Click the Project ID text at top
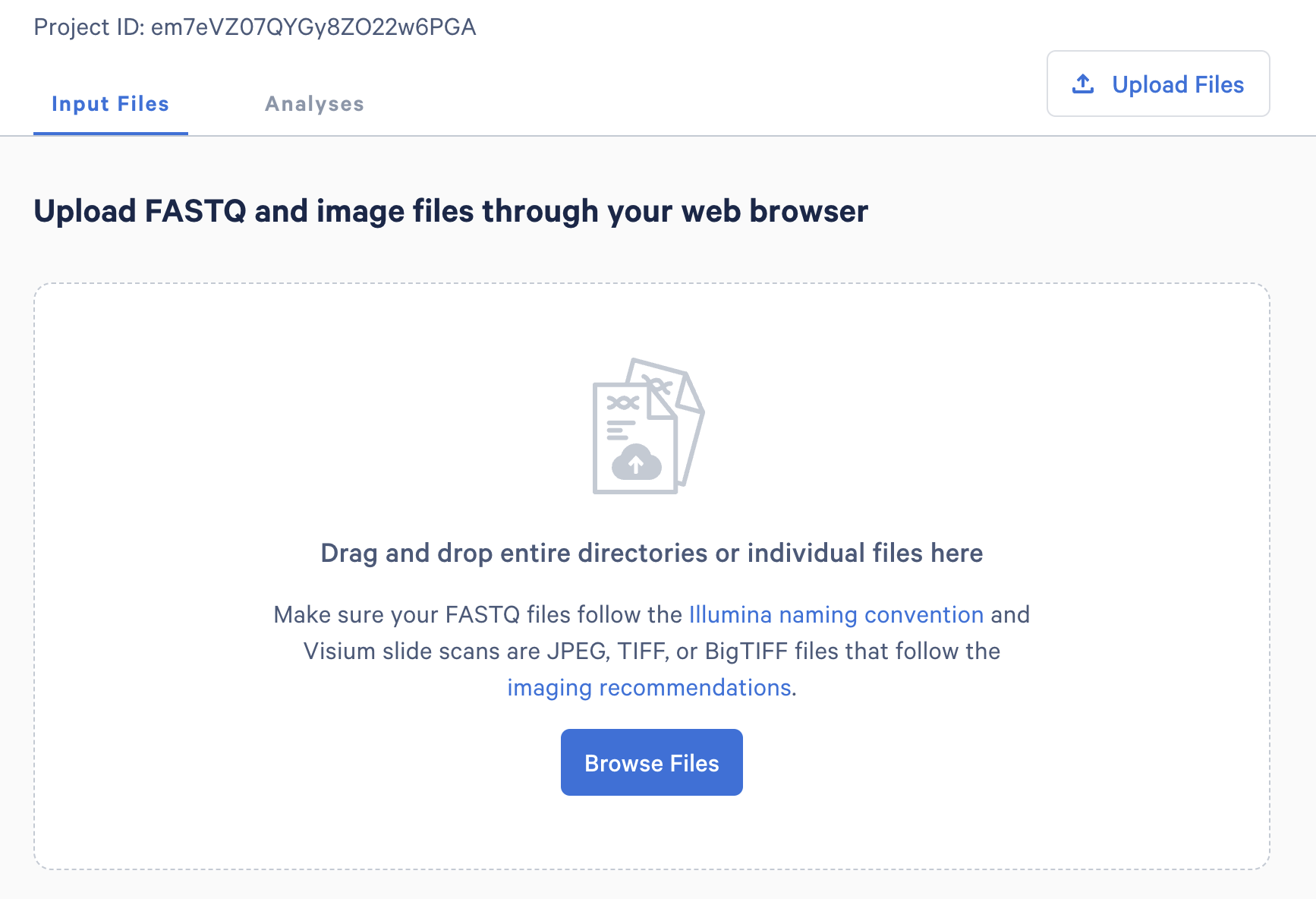 (x=255, y=27)
